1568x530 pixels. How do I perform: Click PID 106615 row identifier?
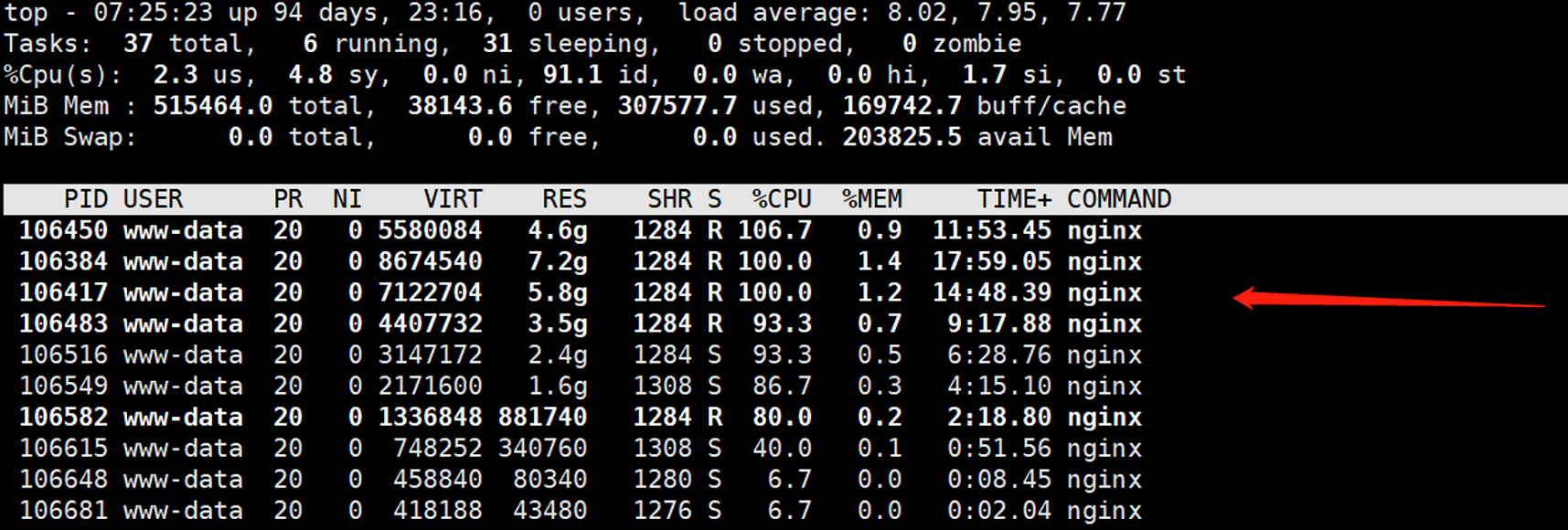[x=63, y=448]
